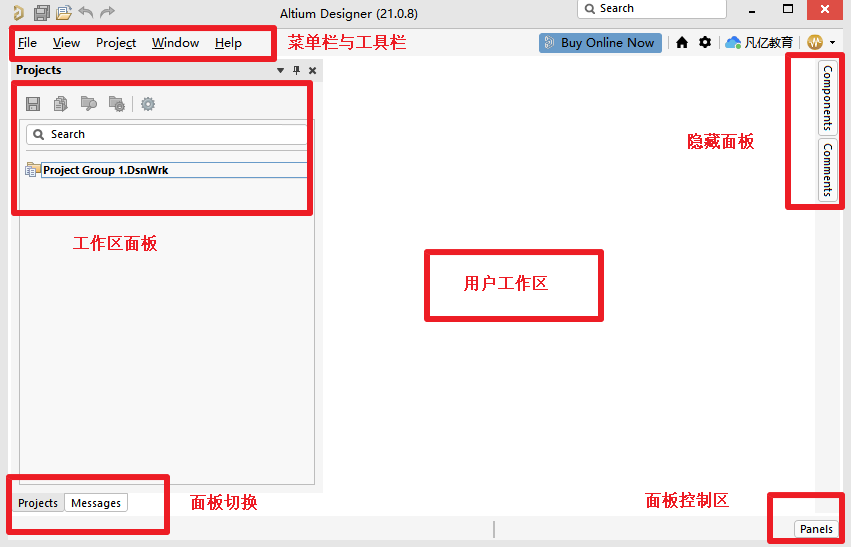
Task: Click the Projects panel settings gear icon
Action: coord(148,104)
